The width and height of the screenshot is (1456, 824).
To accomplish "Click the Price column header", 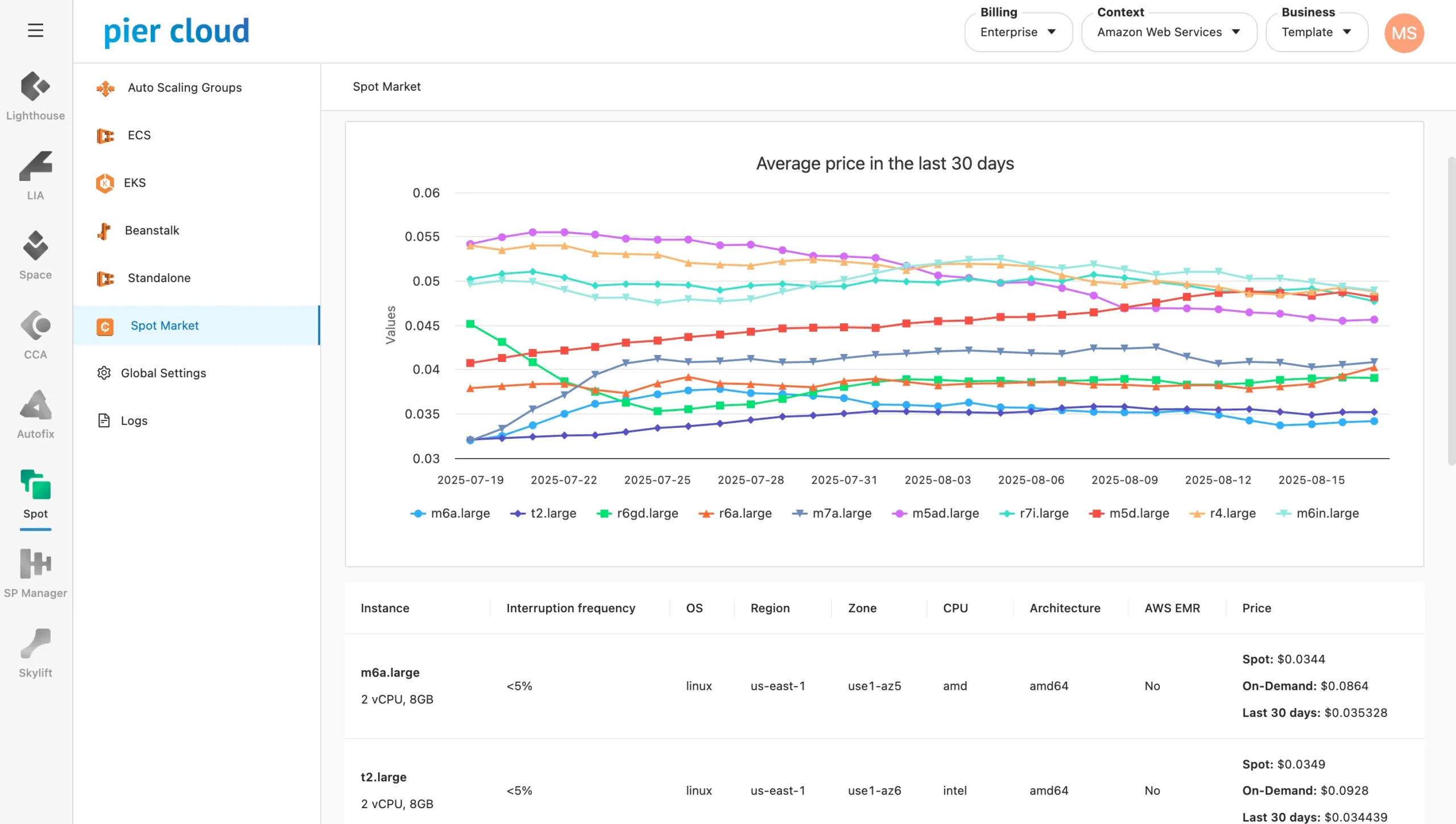I will (x=1256, y=608).
